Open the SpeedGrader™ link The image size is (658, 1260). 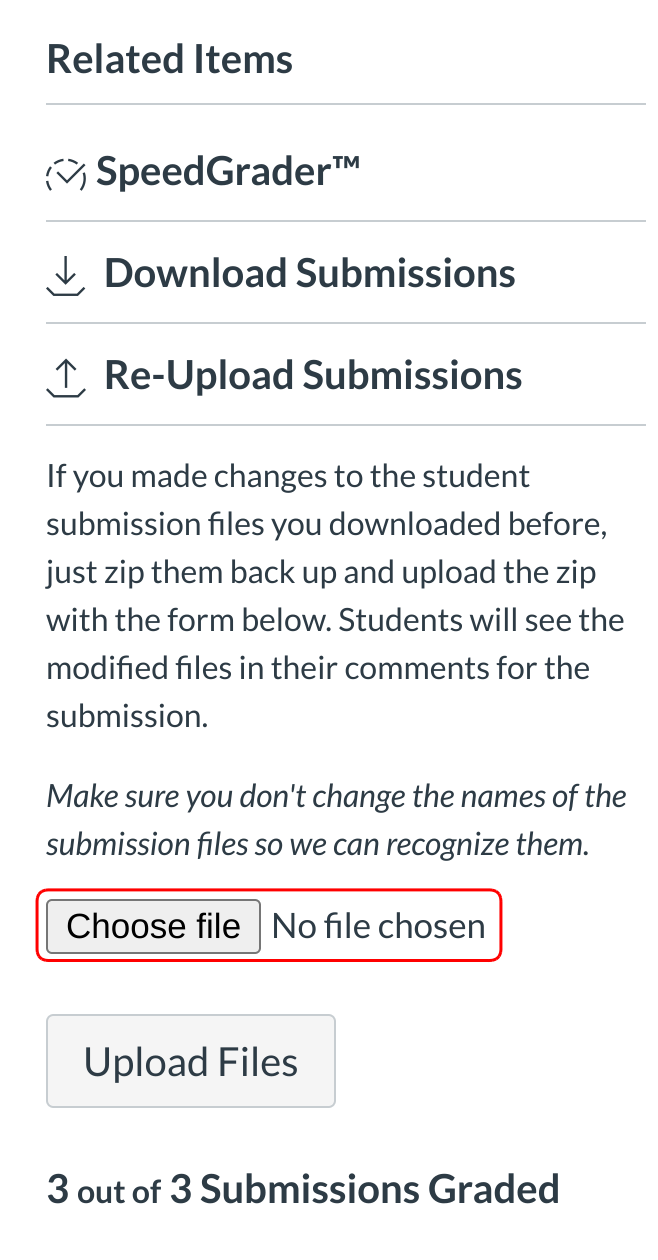(x=227, y=173)
